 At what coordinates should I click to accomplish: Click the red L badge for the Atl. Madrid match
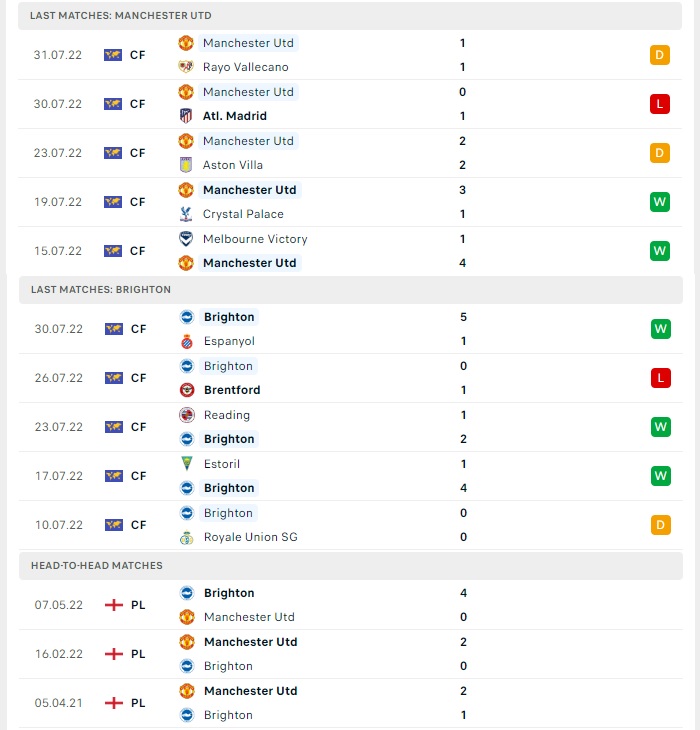(660, 104)
